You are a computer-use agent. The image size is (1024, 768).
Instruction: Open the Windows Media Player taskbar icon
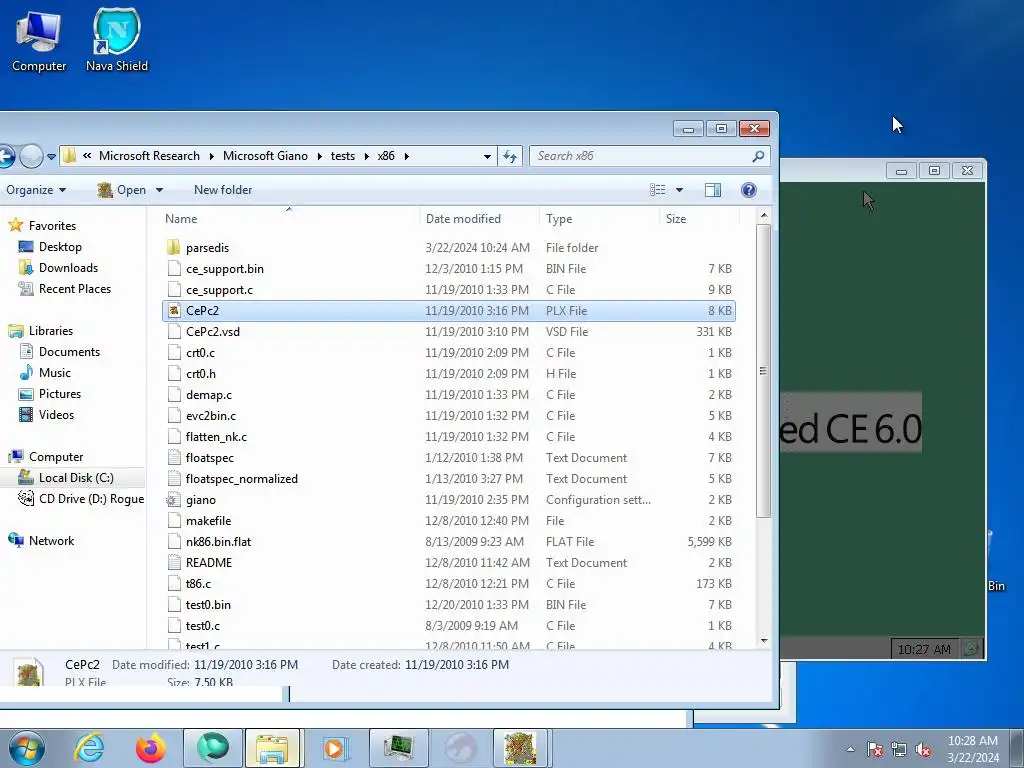(334, 748)
